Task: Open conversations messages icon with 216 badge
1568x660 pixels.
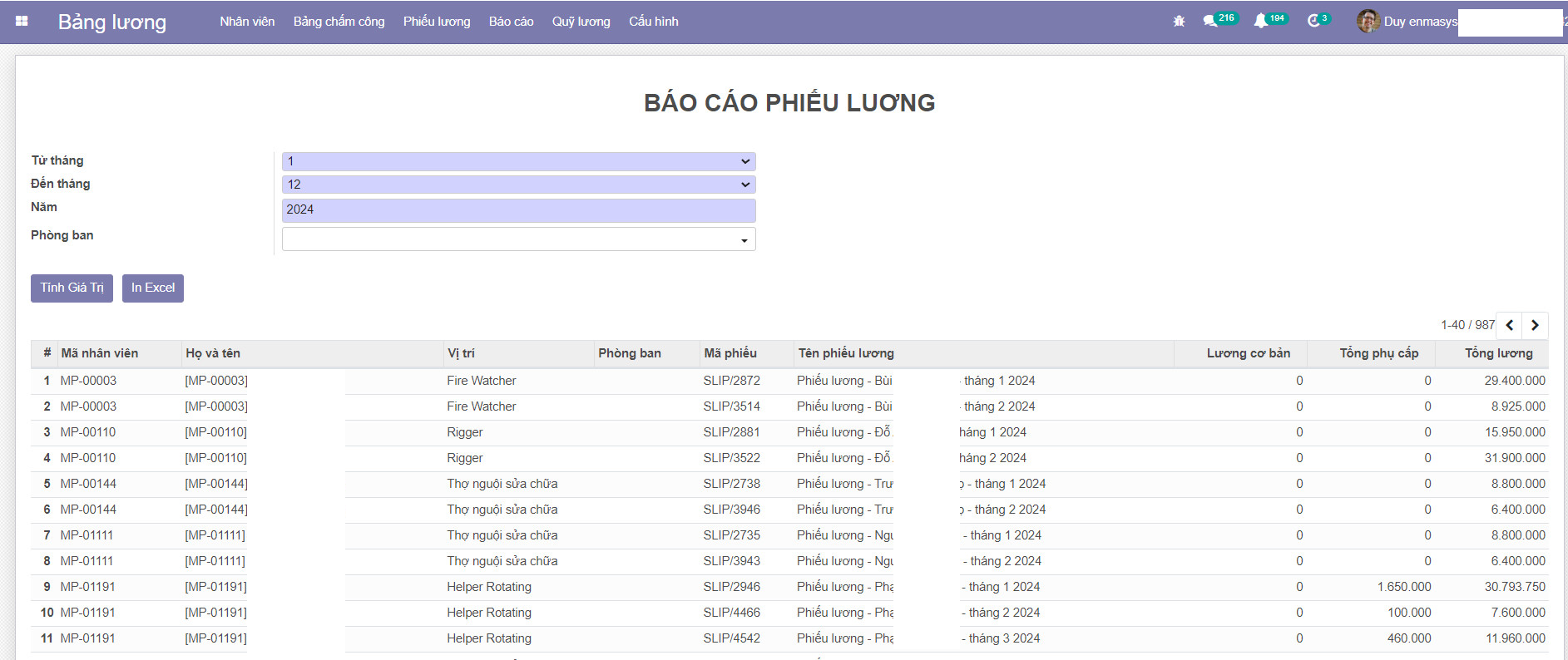Action: coord(1210,22)
